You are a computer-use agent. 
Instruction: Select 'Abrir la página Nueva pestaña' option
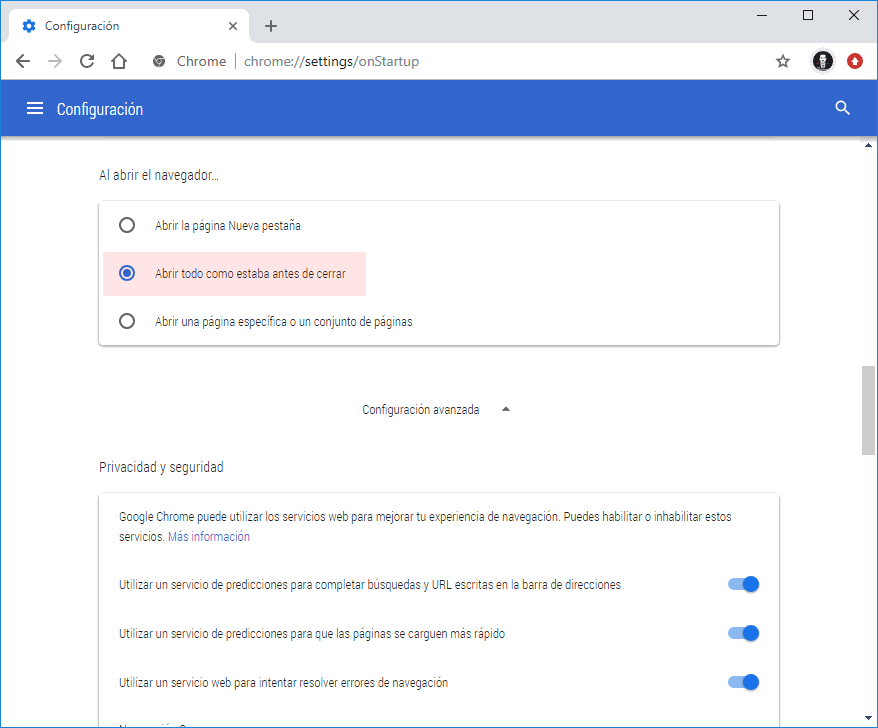pos(127,225)
